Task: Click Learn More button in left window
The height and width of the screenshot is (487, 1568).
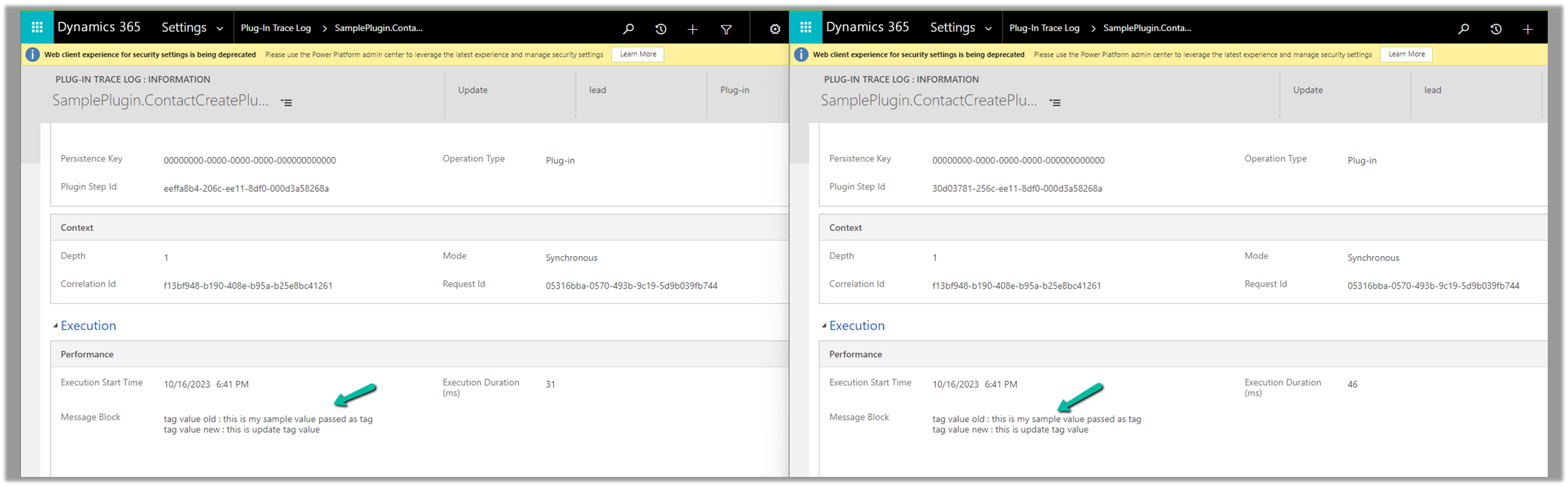Action: (638, 54)
